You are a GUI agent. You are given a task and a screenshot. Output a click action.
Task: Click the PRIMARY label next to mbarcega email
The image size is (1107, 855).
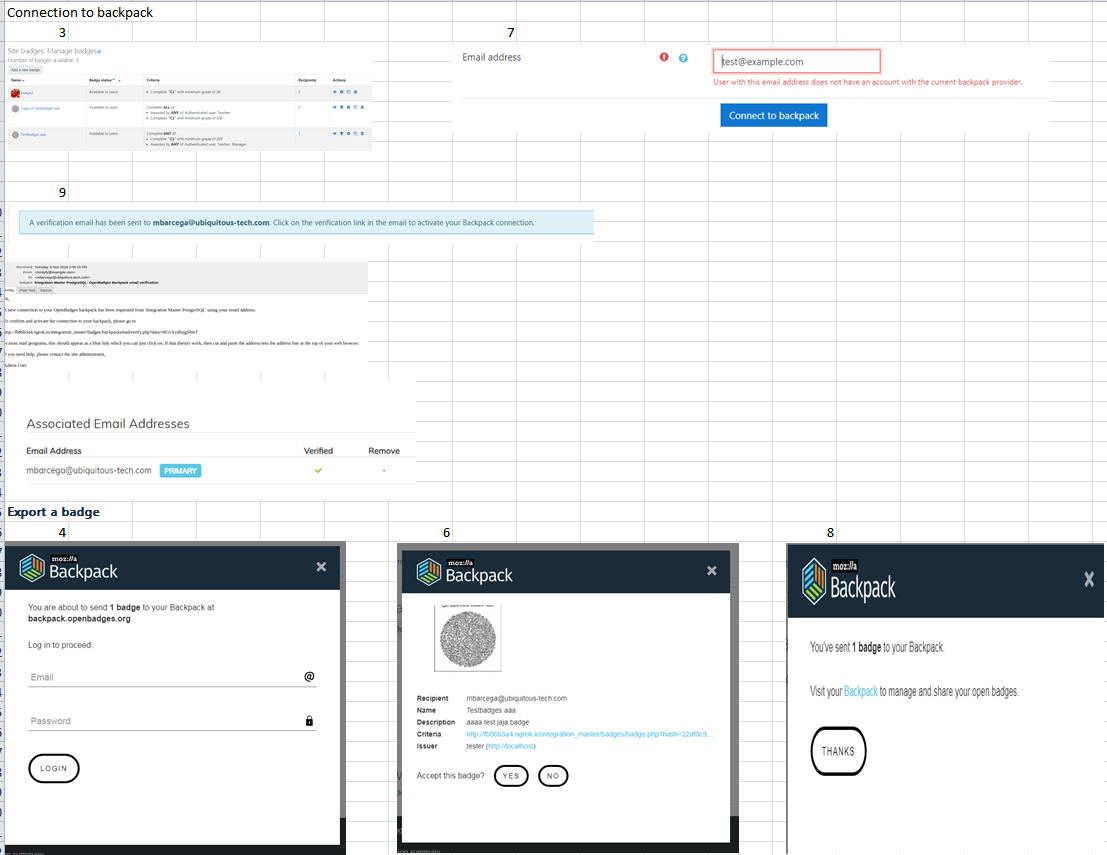tap(180, 471)
